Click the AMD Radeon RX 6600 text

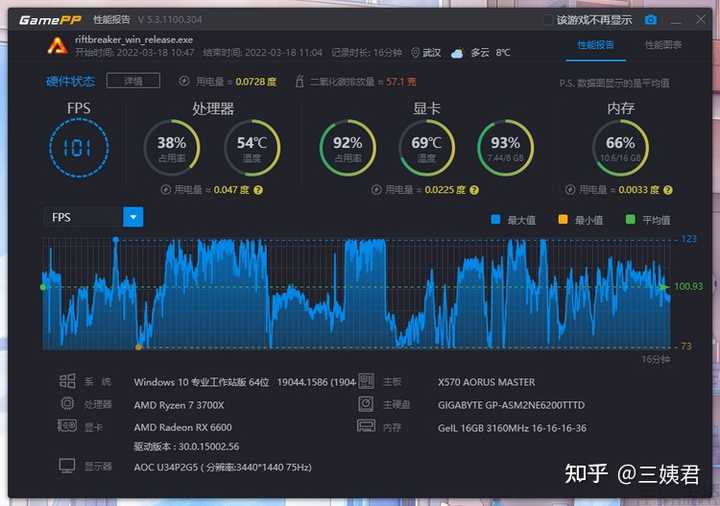coord(183,427)
